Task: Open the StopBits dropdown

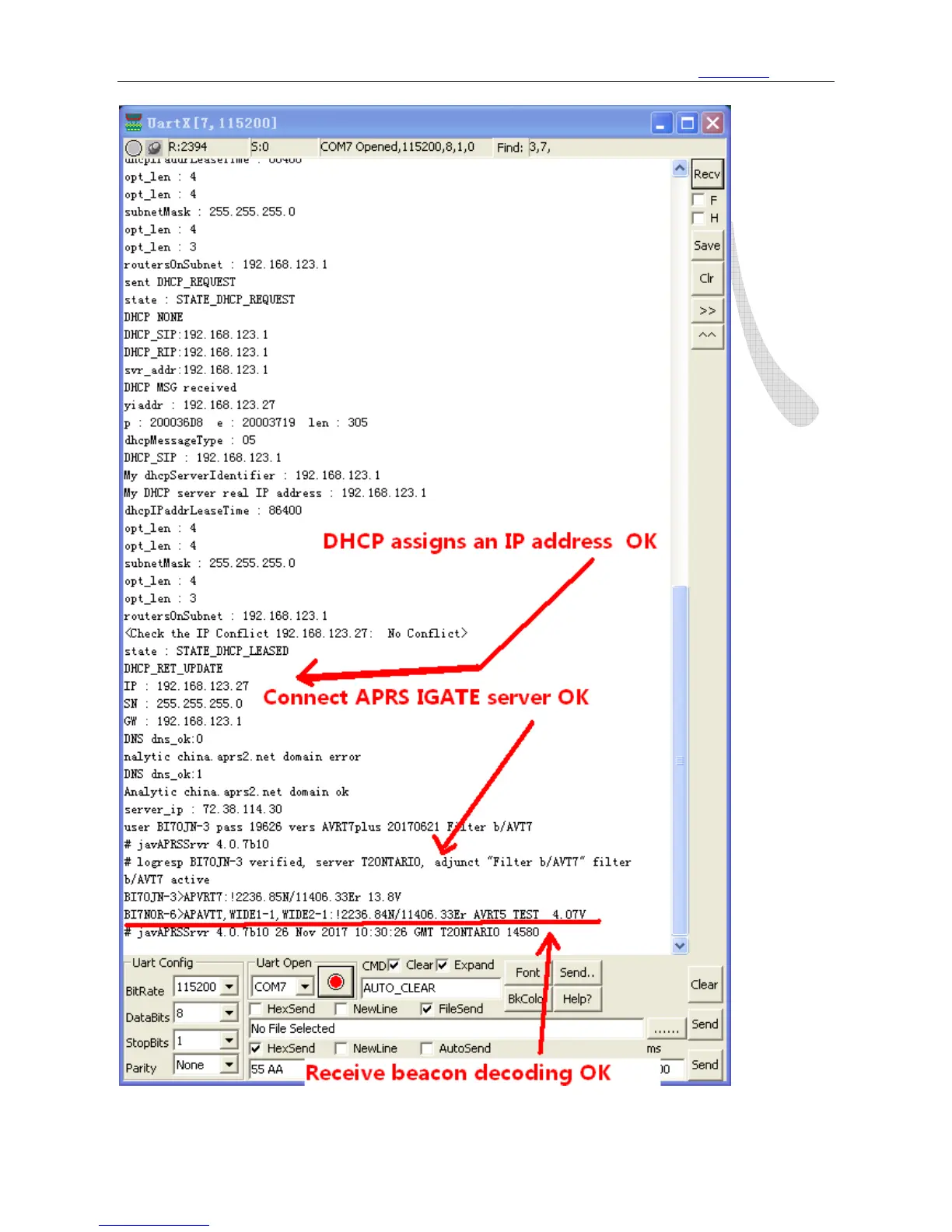Action: pos(229,1040)
